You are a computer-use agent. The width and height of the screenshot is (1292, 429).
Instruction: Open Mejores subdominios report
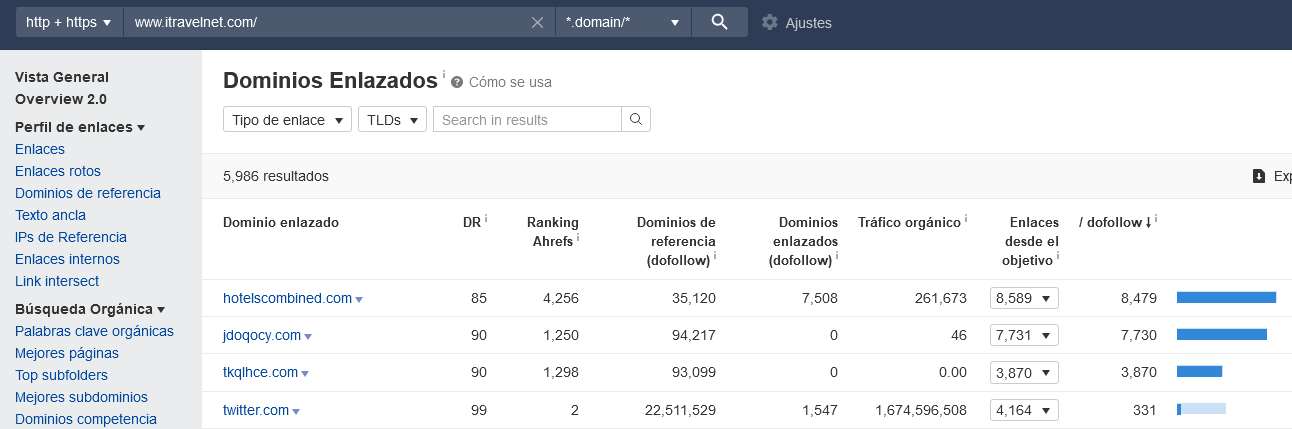click(x=81, y=397)
